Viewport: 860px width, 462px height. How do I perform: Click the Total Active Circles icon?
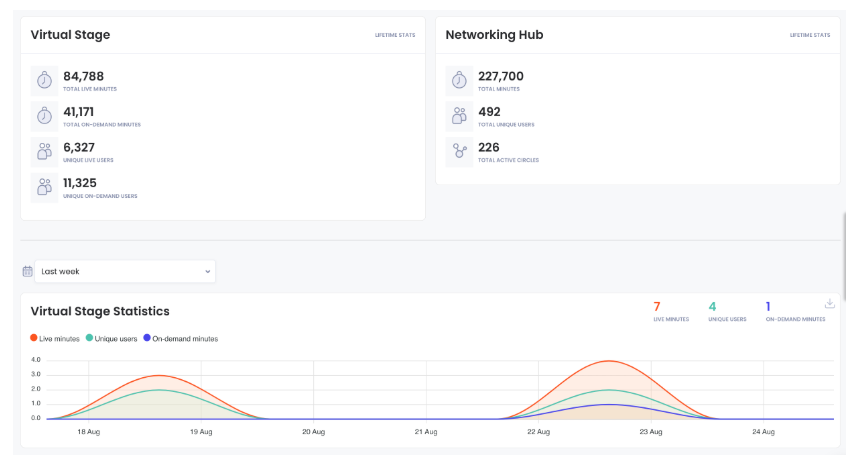[x=459, y=151]
